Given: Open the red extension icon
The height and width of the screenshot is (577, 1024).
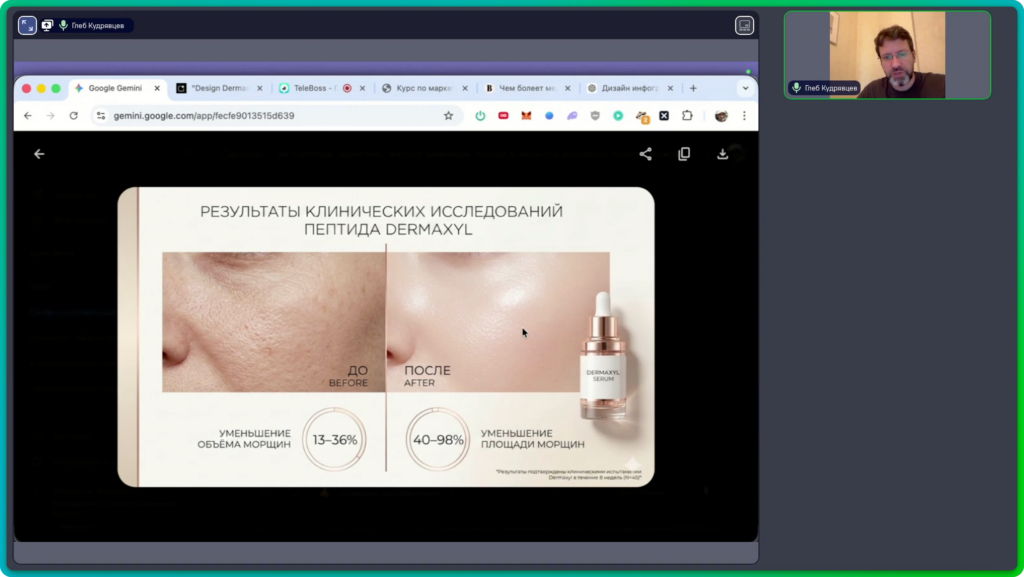Looking at the screenshot, I should (503, 116).
